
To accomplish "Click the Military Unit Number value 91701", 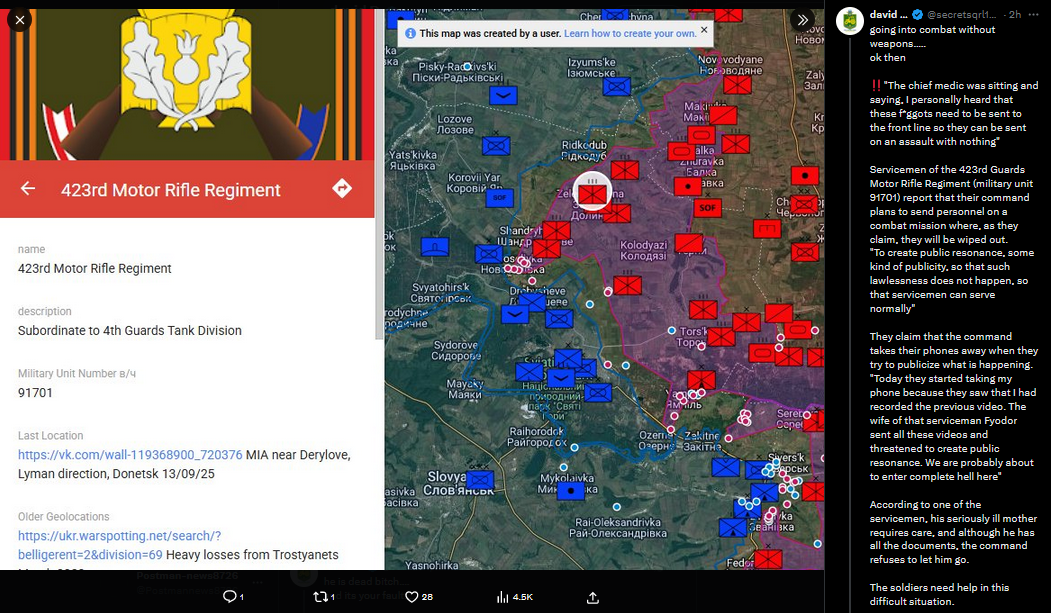I will click(35, 393).
